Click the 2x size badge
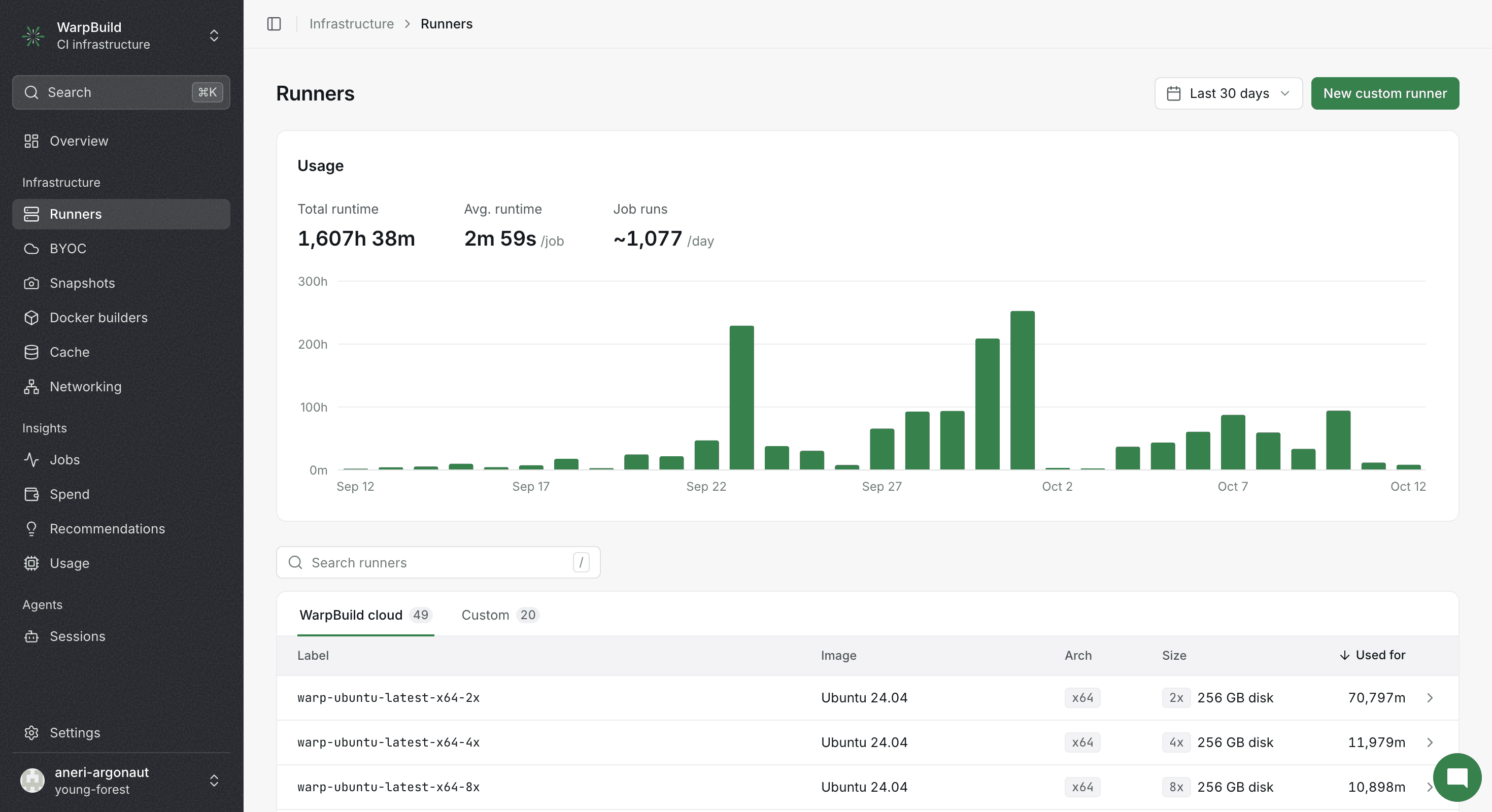The image size is (1492, 812). point(1176,697)
